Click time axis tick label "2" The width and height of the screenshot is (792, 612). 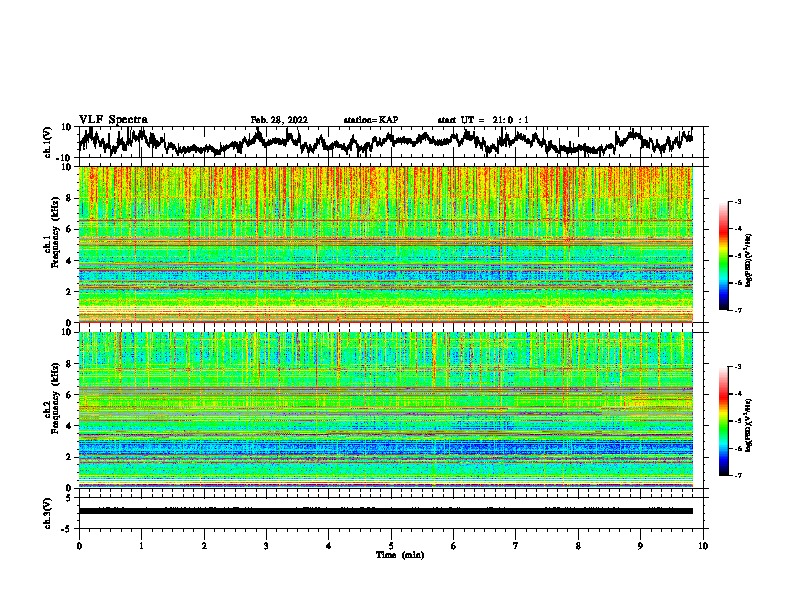tap(204, 546)
